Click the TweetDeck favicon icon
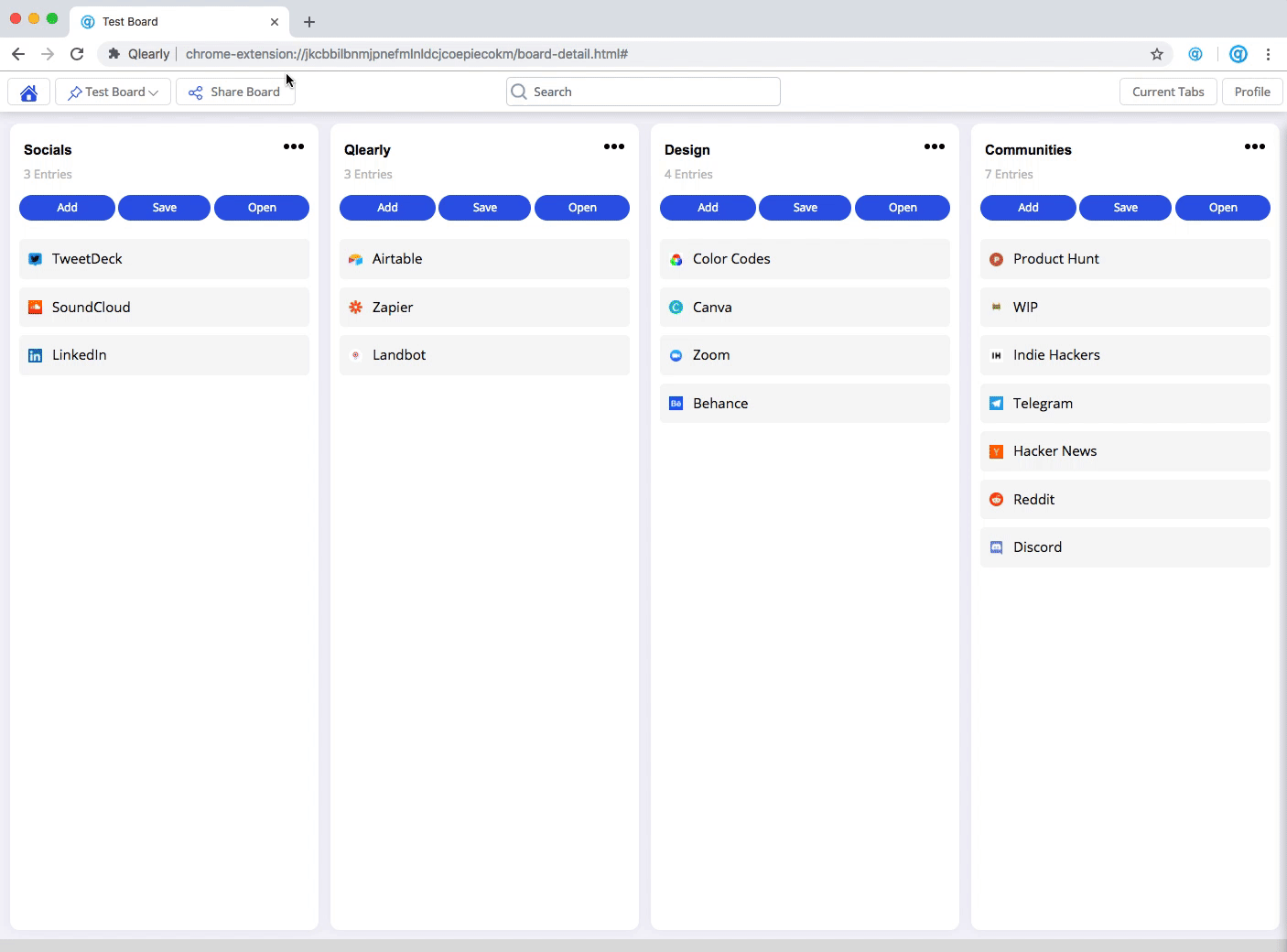Screen dimensions: 1287x952 [x=35, y=259]
